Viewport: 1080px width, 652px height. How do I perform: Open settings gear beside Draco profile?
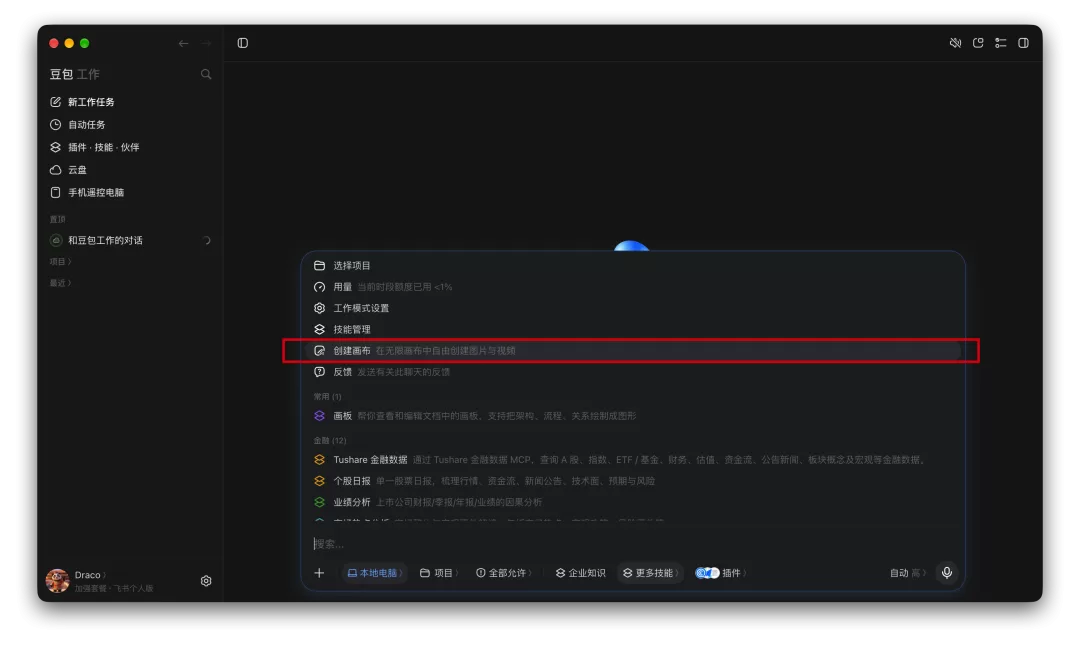(x=206, y=581)
